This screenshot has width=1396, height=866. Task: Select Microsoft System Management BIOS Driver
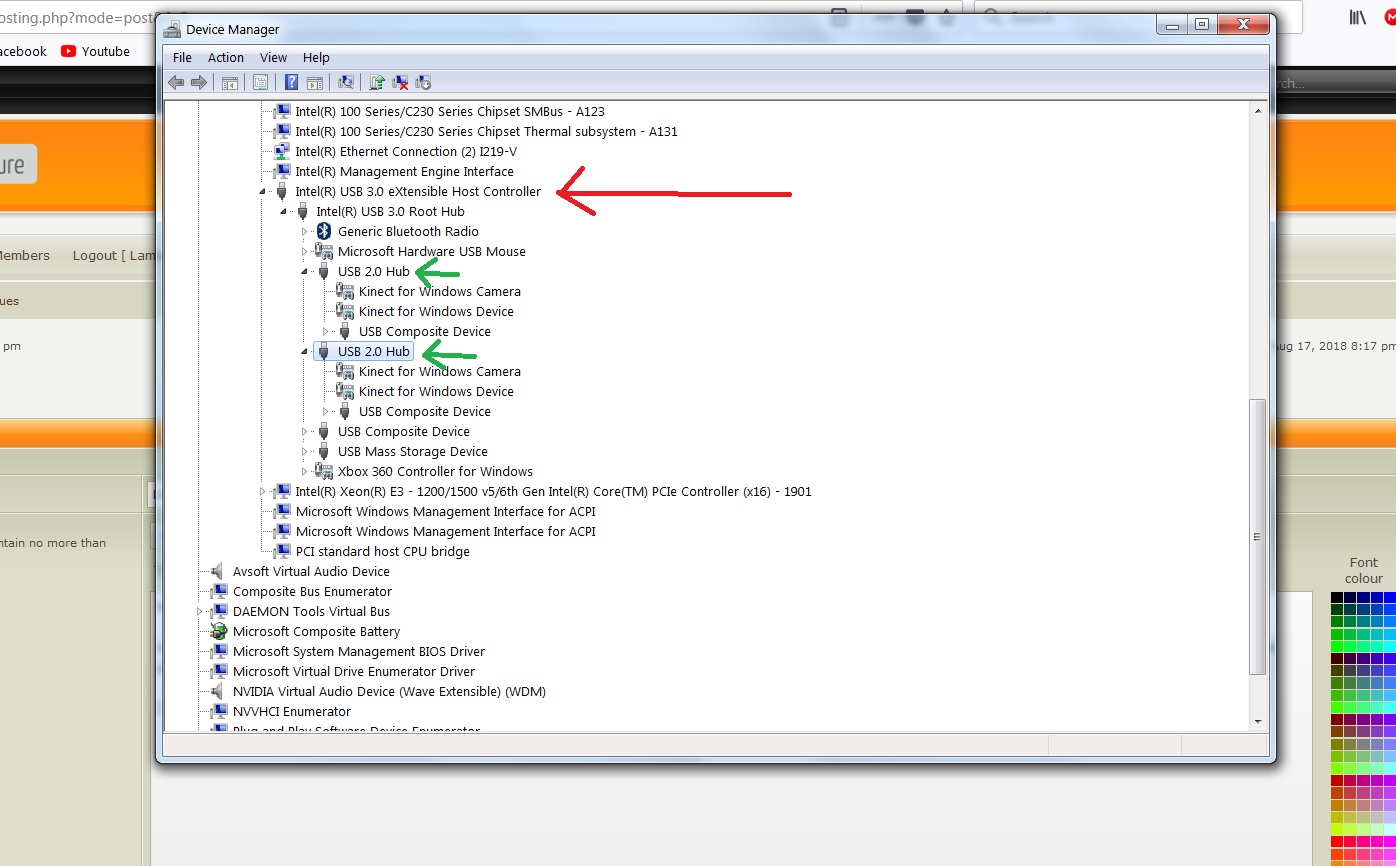coord(358,651)
